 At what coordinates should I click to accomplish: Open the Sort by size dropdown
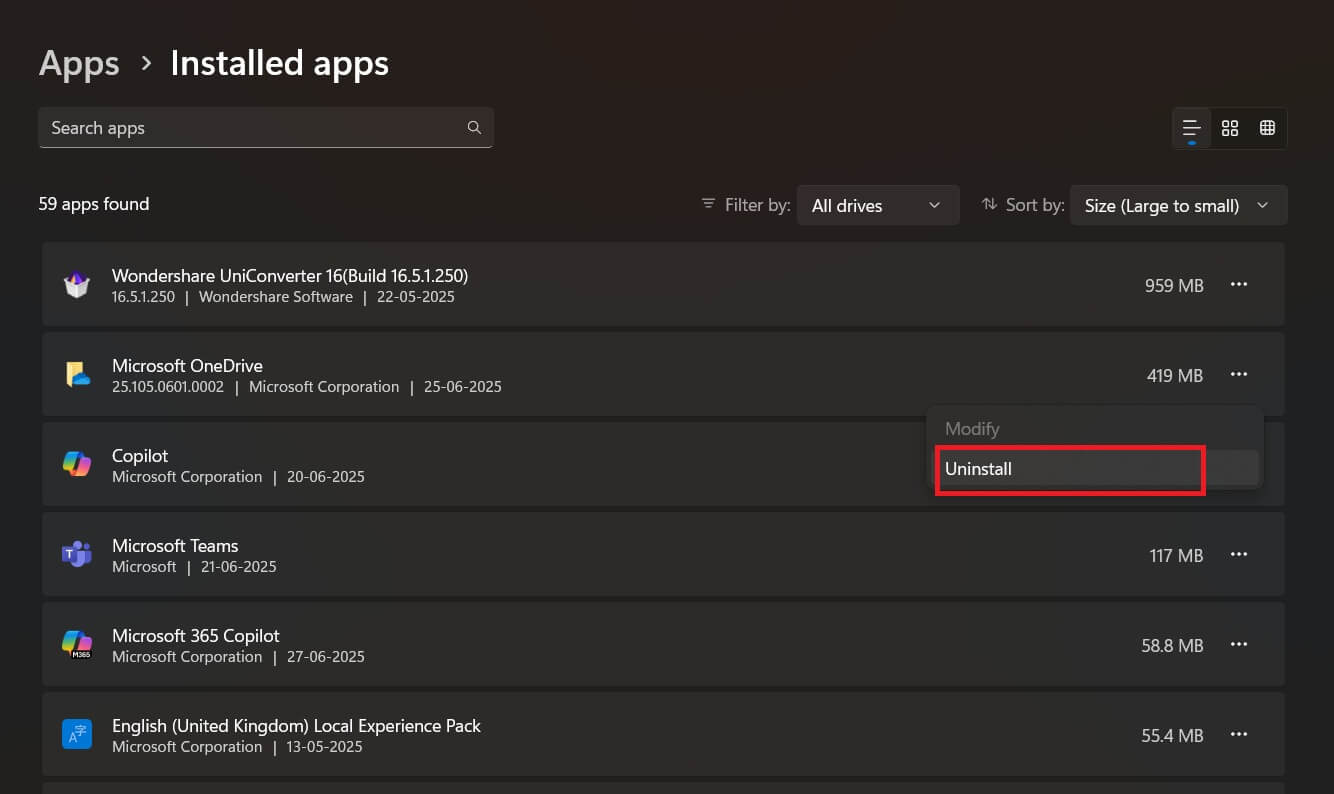point(1178,205)
